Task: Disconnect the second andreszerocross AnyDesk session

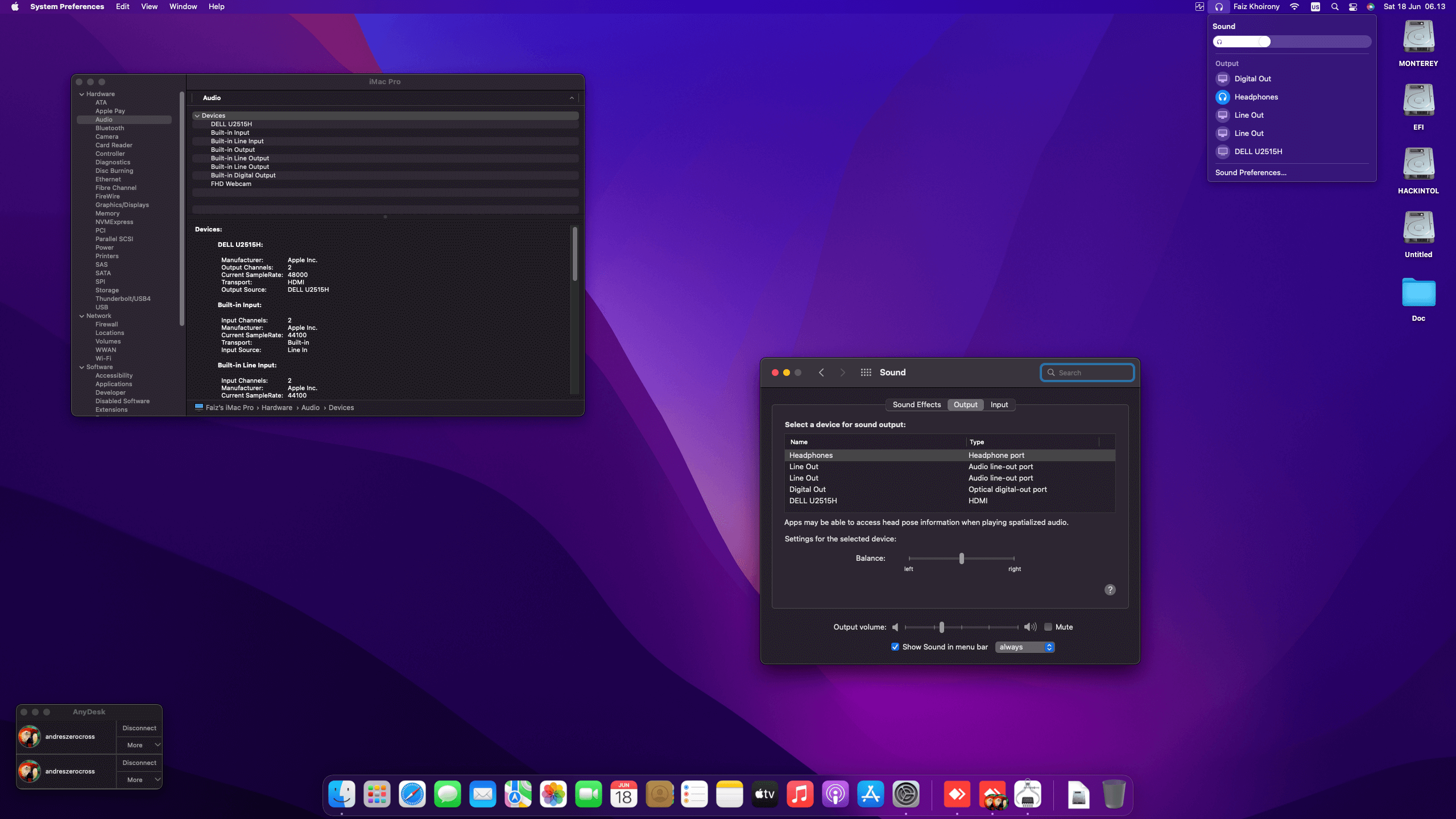Action: [139, 763]
